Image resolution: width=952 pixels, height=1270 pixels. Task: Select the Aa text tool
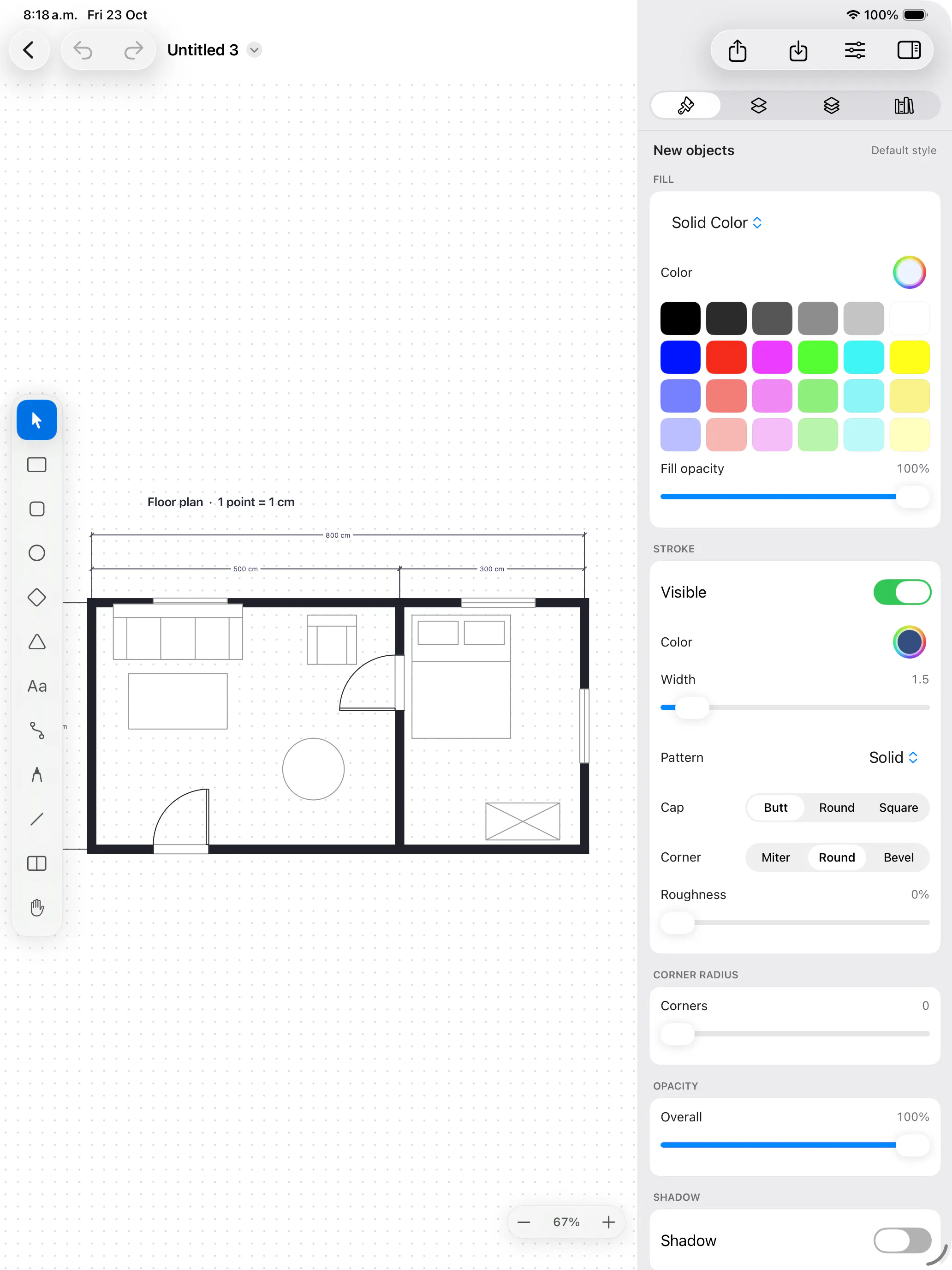pyautogui.click(x=37, y=686)
